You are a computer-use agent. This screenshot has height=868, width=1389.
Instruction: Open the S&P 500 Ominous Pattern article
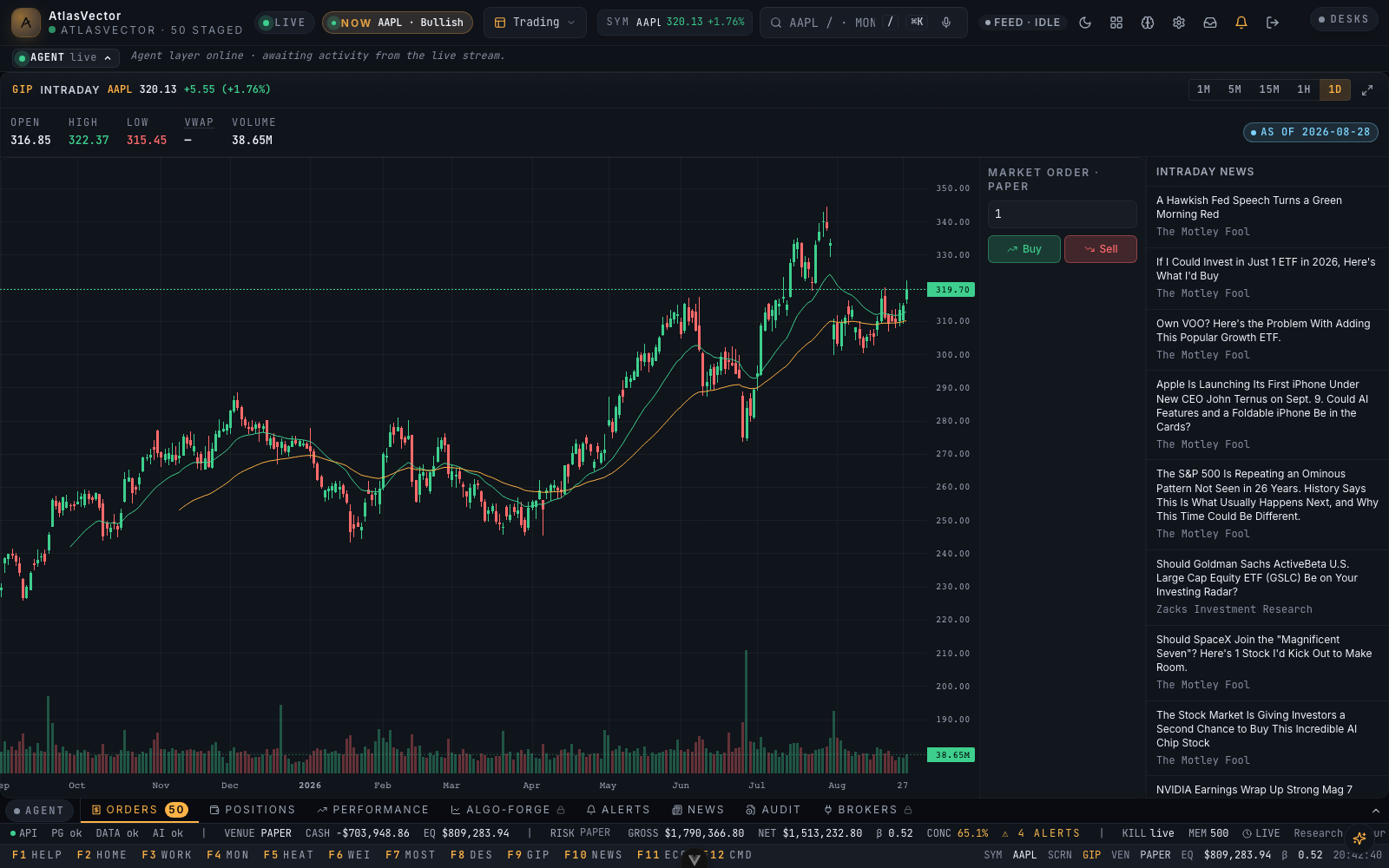1267,504
